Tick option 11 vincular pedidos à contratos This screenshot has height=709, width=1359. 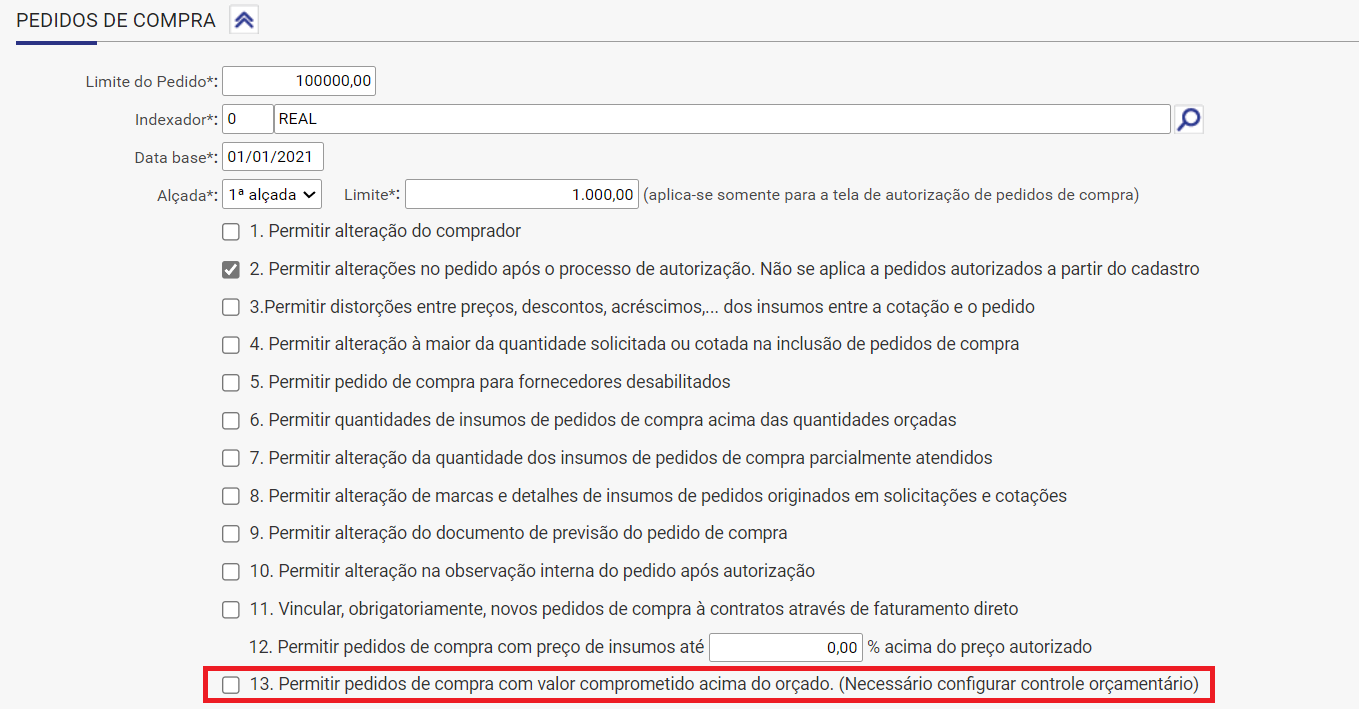tap(231, 609)
